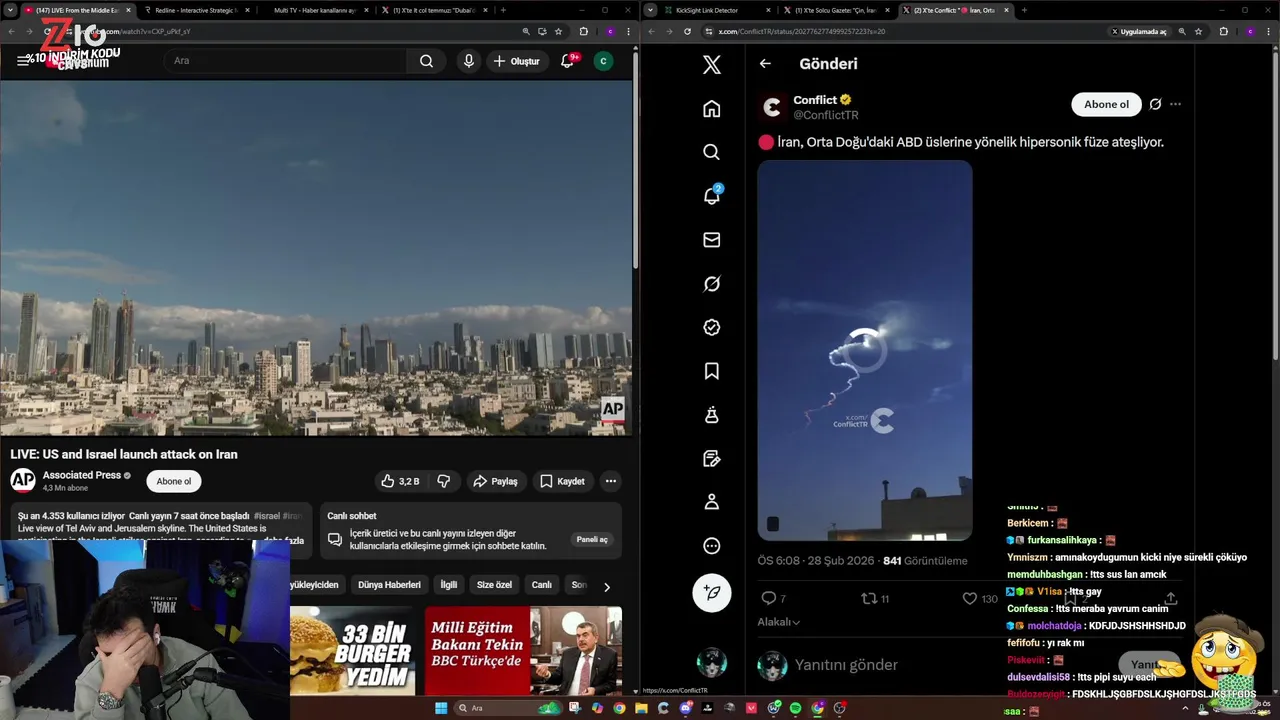Switch to Redline Interactive Strategic tab

(196, 10)
